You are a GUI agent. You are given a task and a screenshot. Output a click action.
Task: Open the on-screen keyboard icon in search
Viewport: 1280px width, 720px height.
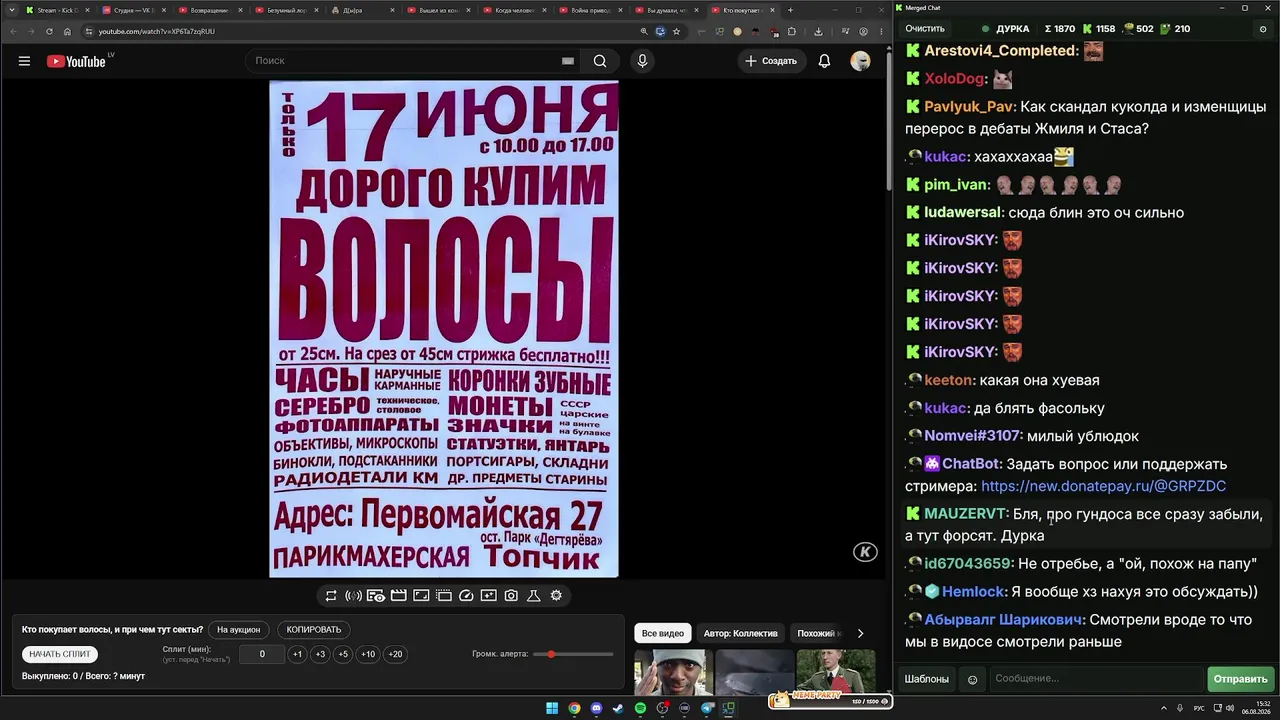[568, 61]
